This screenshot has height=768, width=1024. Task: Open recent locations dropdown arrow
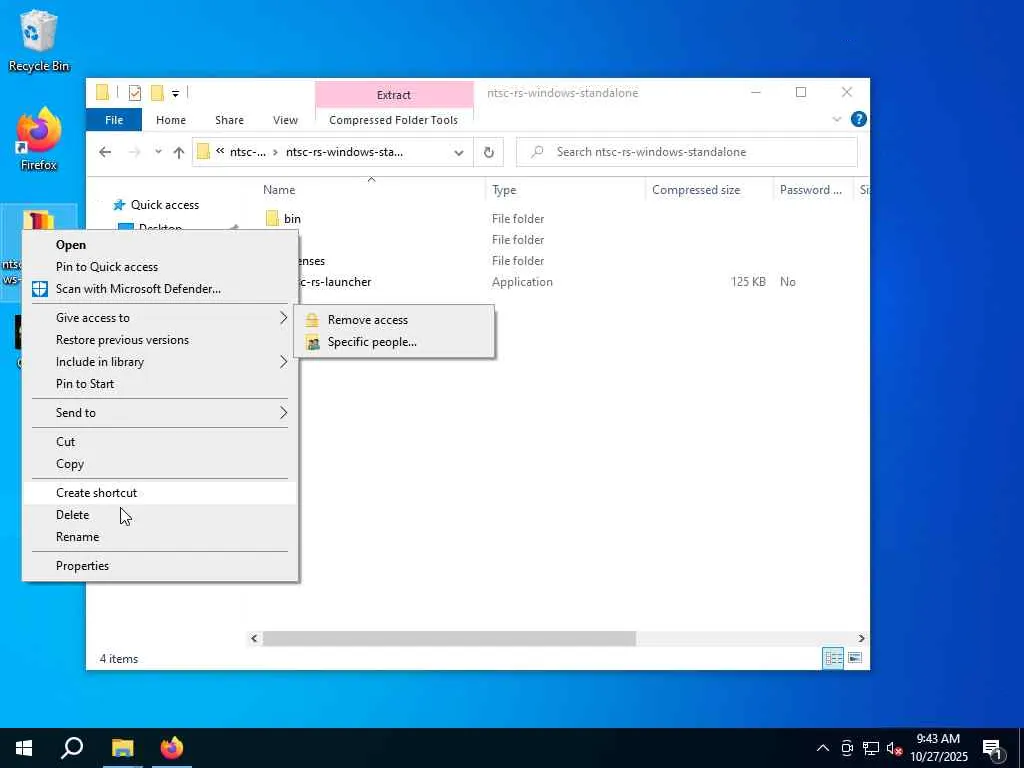(158, 152)
